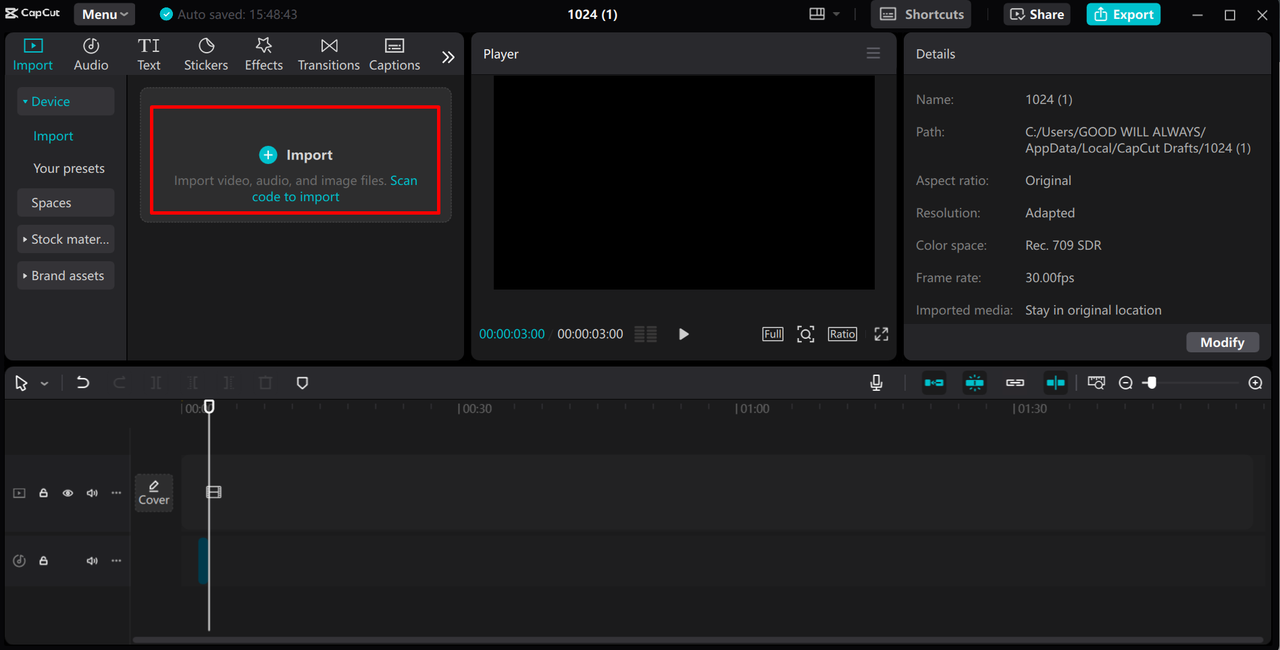Click the Delete left trim icon
This screenshot has height=650, width=1280.
point(193,383)
